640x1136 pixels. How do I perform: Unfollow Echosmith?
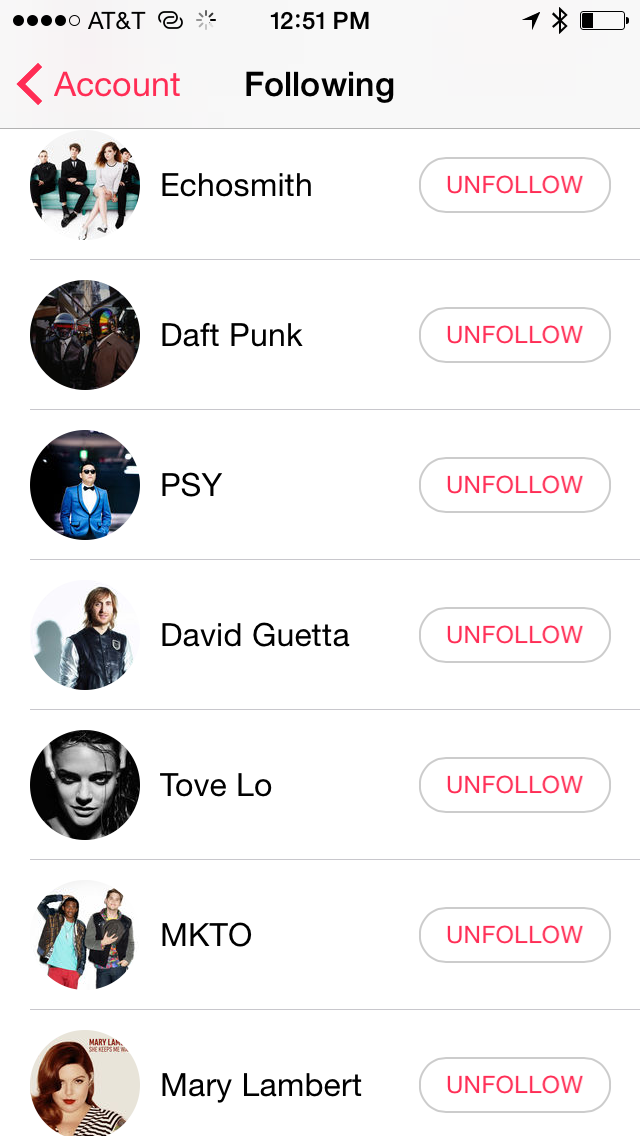coord(514,185)
